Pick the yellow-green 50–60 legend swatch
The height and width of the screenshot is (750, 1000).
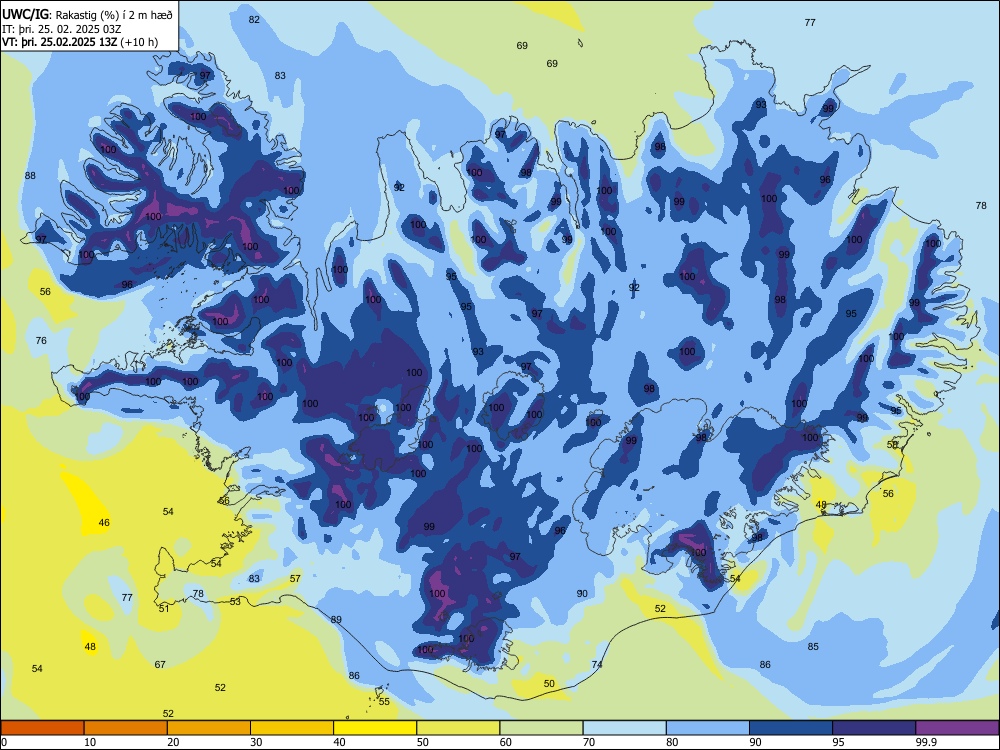point(458,728)
